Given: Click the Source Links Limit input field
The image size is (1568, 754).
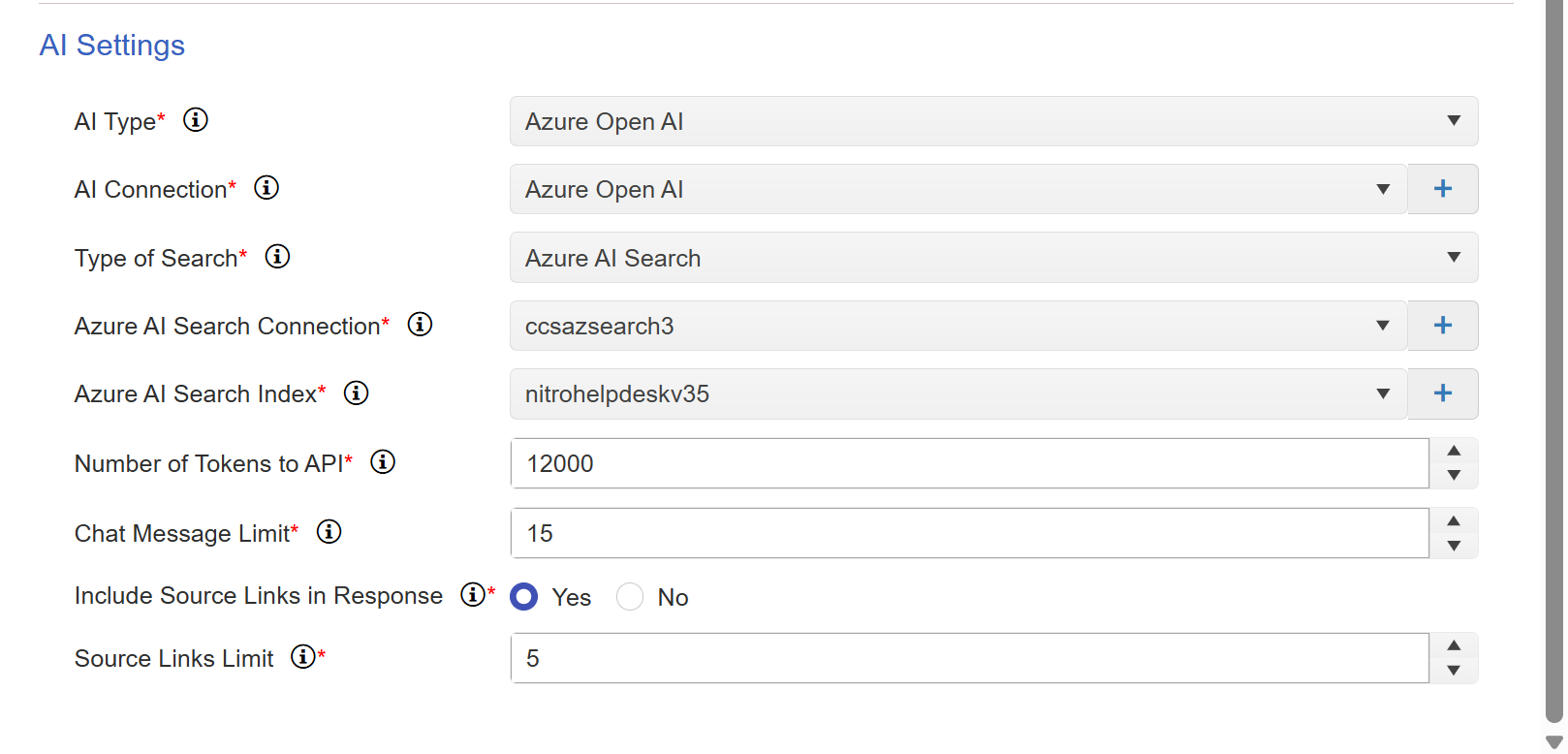Looking at the screenshot, I should [x=969, y=659].
